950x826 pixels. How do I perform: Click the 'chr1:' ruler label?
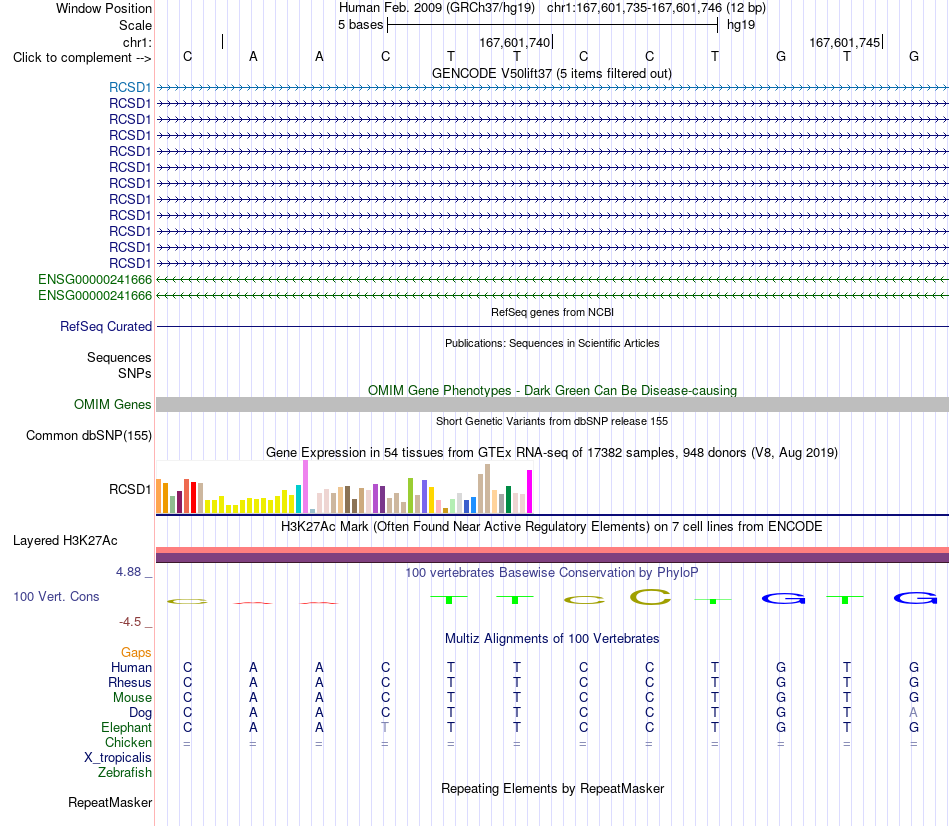pyautogui.click(x=138, y=42)
